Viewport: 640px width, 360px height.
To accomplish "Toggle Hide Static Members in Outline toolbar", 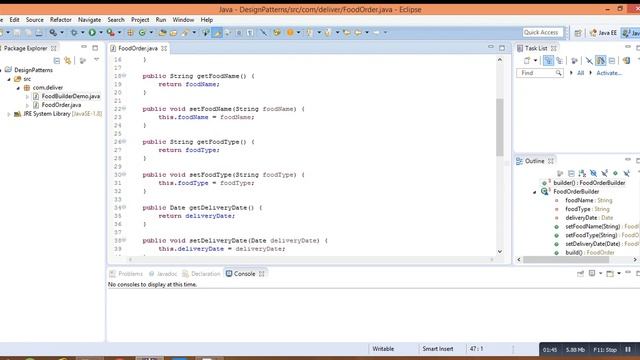I will point(604,173).
